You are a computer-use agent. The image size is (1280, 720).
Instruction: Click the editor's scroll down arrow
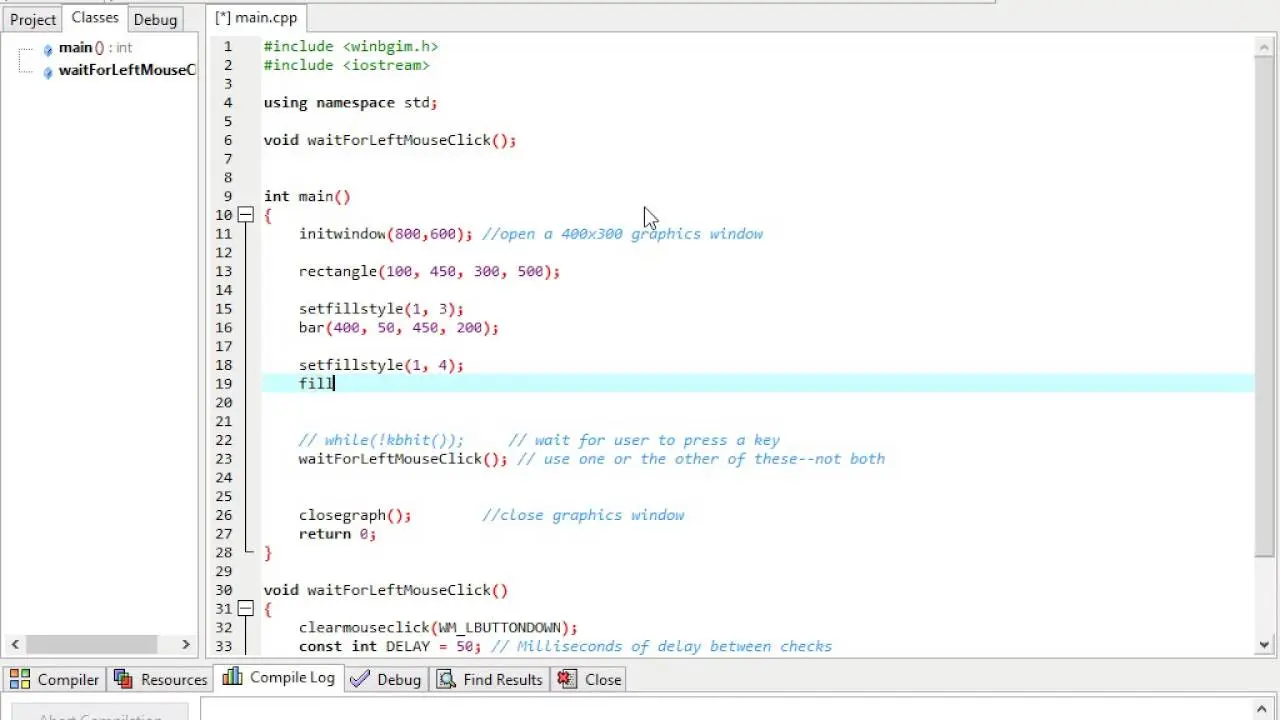[1265, 645]
